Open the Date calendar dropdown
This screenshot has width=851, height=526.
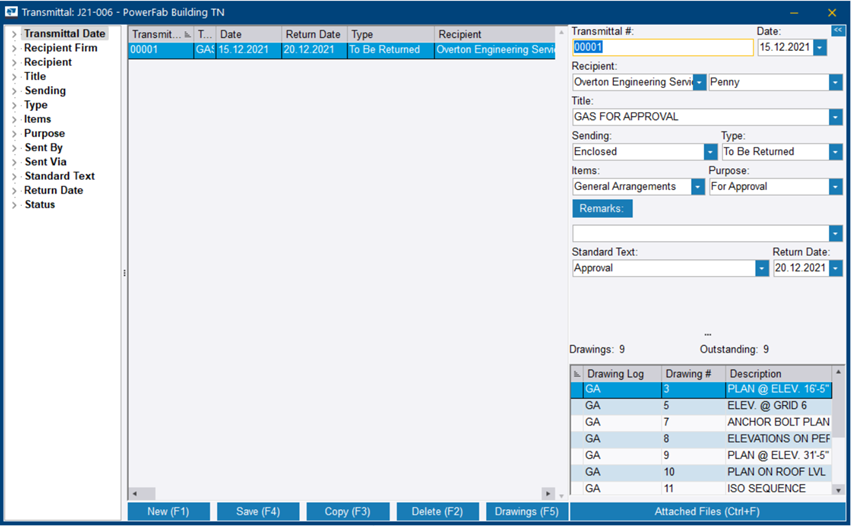tap(820, 48)
